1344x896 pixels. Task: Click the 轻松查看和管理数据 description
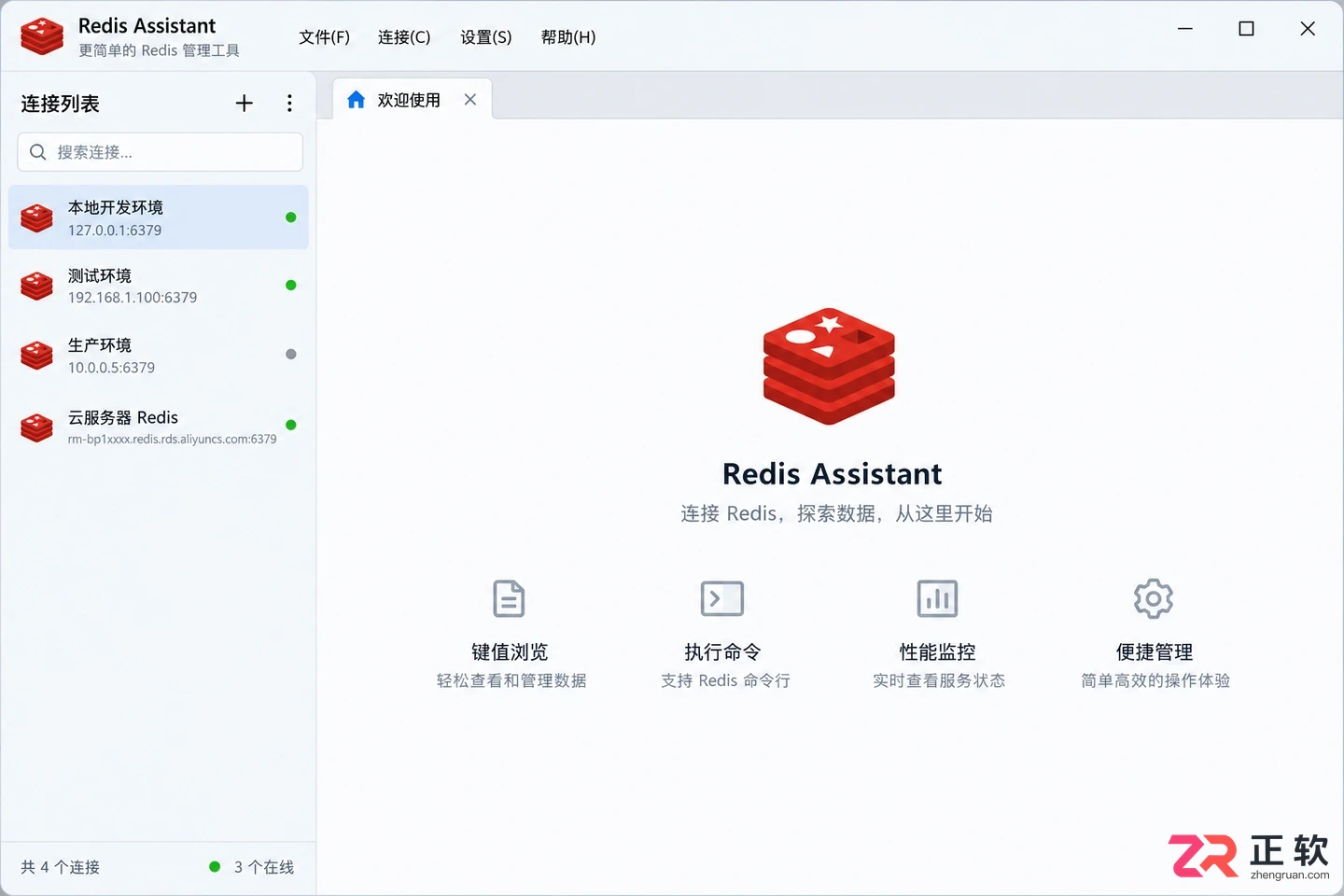tap(511, 681)
